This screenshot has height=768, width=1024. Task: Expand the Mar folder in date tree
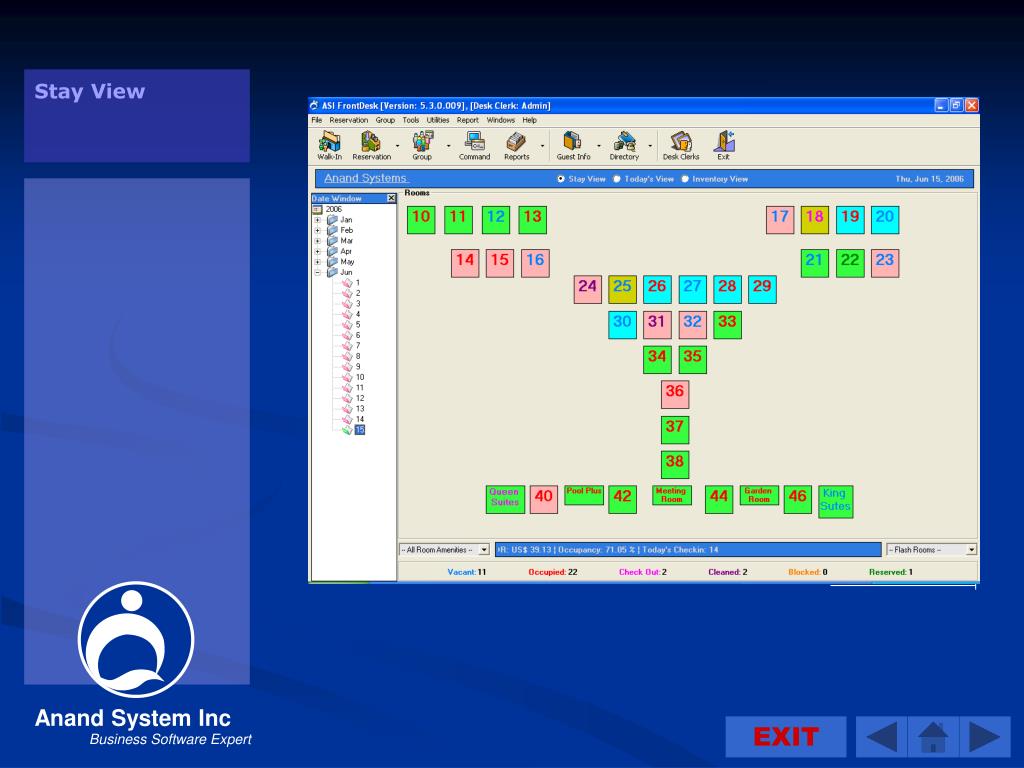click(x=317, y=241)
